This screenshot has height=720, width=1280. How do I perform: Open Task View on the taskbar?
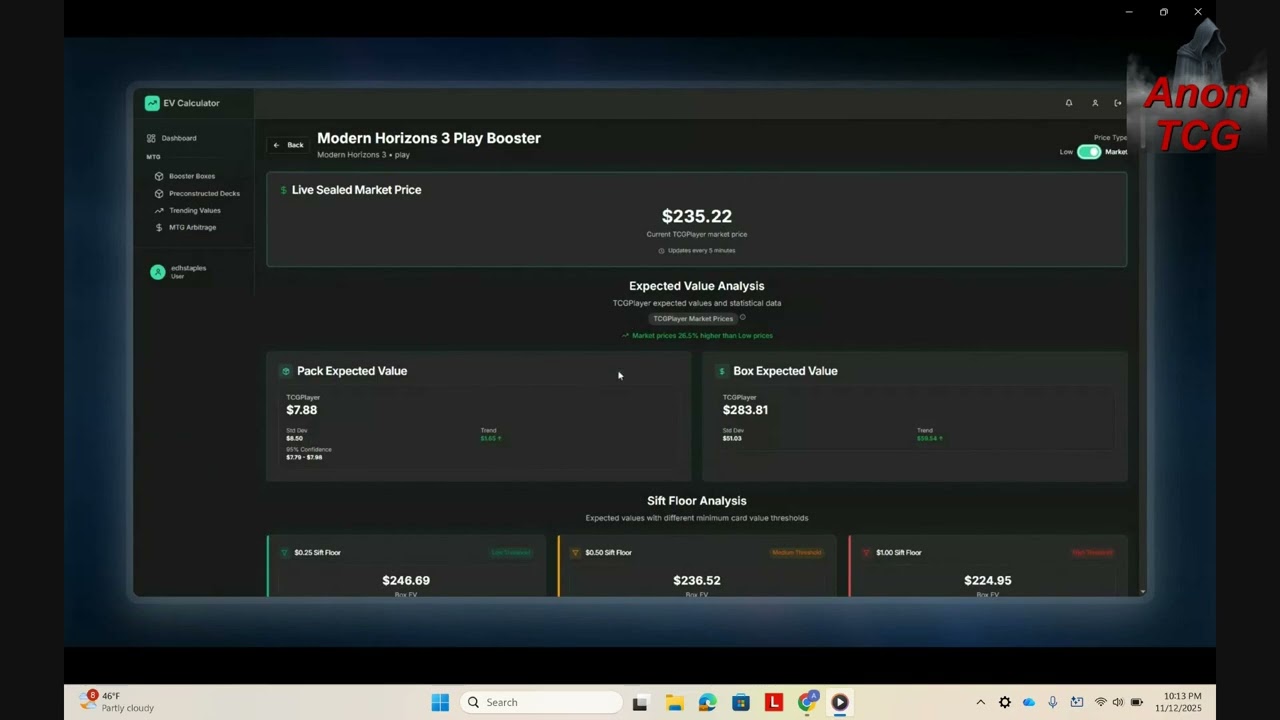coord(640,702)
